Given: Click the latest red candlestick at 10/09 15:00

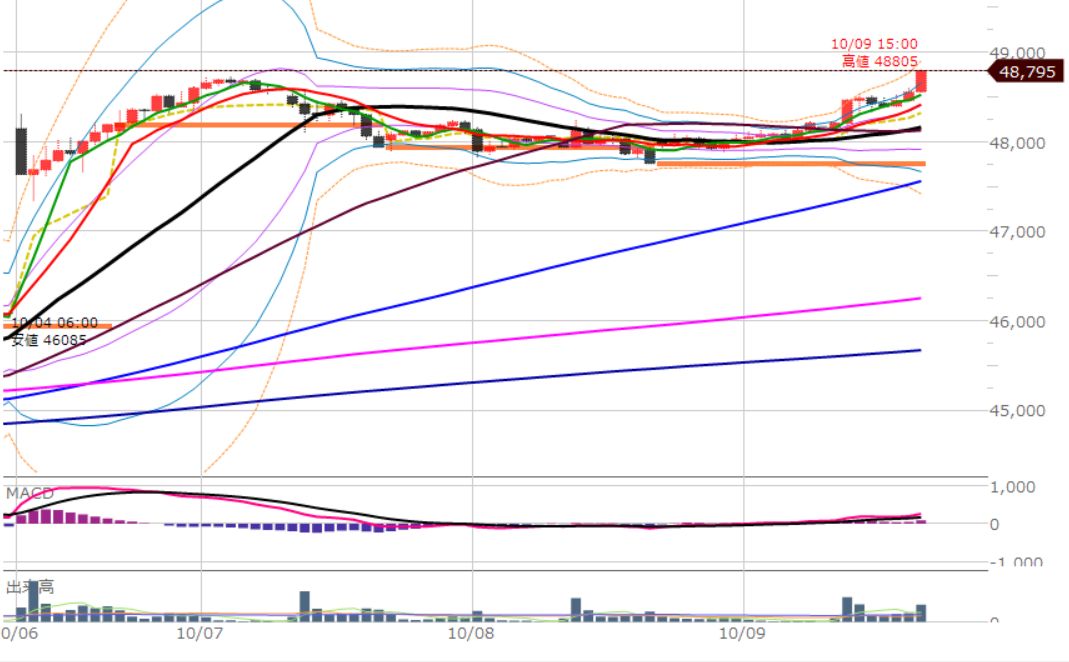Looking at the screenshot, I should (x=921, y=81).
